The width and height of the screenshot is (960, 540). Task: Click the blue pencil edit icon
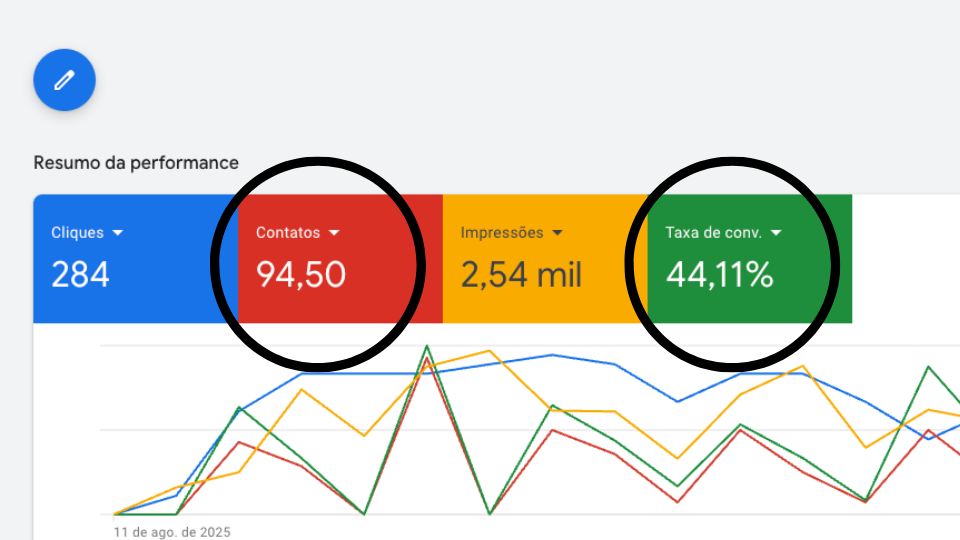64,78
